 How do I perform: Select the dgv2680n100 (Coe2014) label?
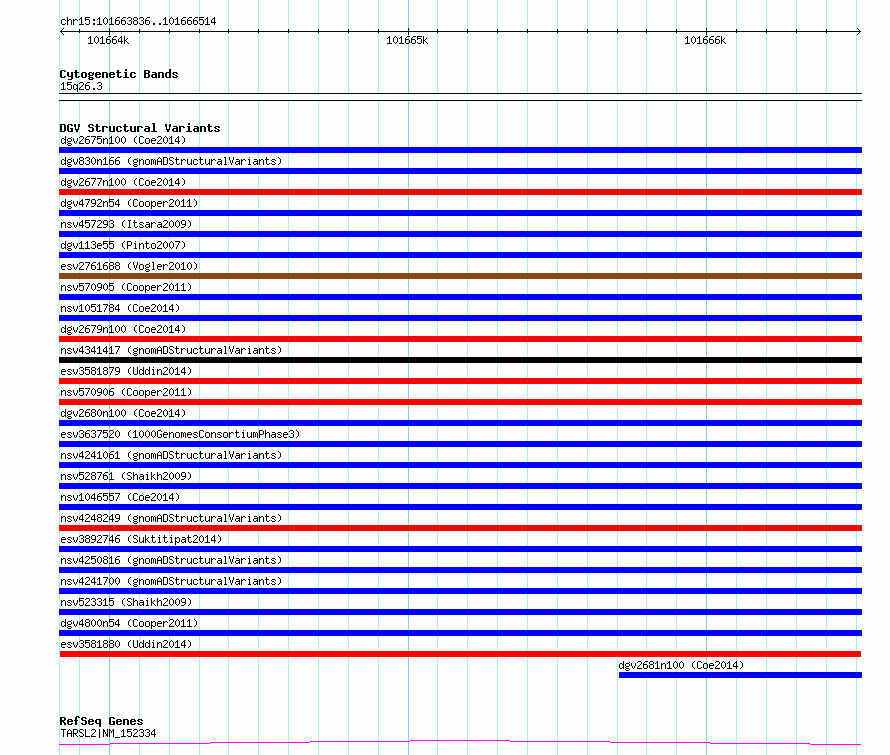tap(123, 413)
